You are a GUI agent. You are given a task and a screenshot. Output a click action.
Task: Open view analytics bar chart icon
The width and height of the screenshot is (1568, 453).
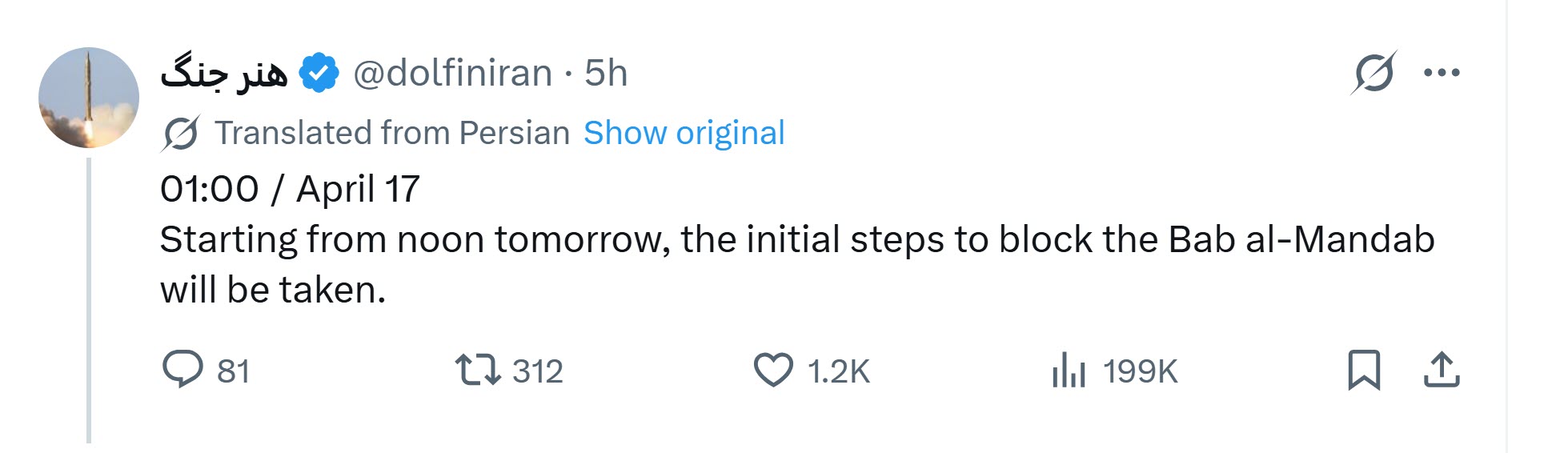(x=1069, y=371)
